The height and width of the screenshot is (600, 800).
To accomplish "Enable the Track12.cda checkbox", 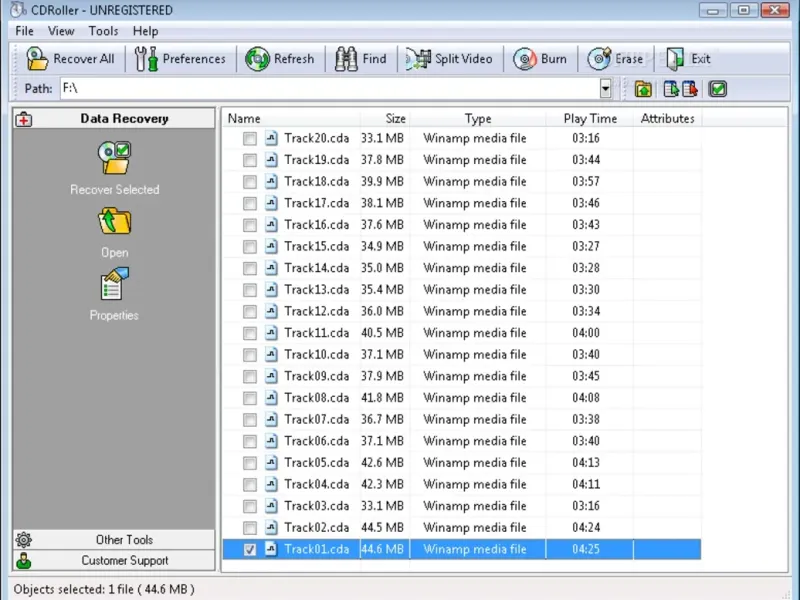I will coord(249,311).
